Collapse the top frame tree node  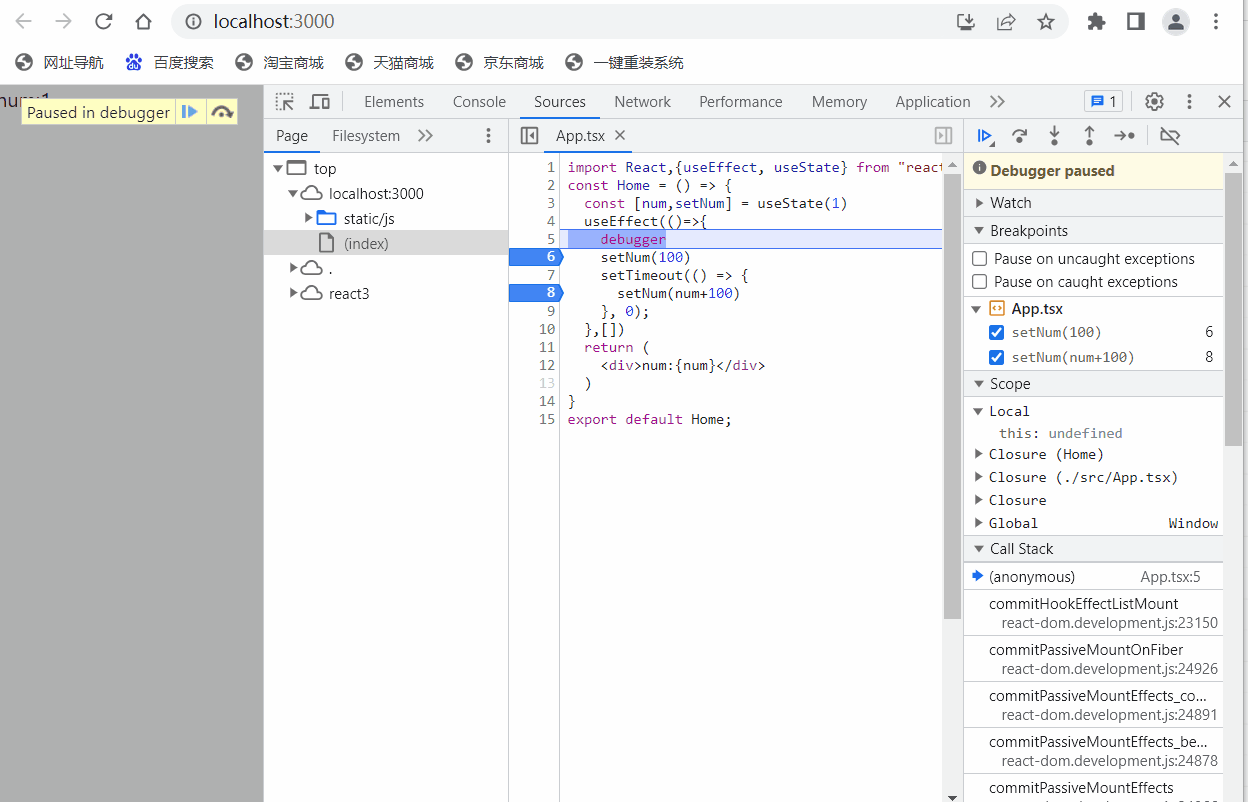(x=277, y=168)
